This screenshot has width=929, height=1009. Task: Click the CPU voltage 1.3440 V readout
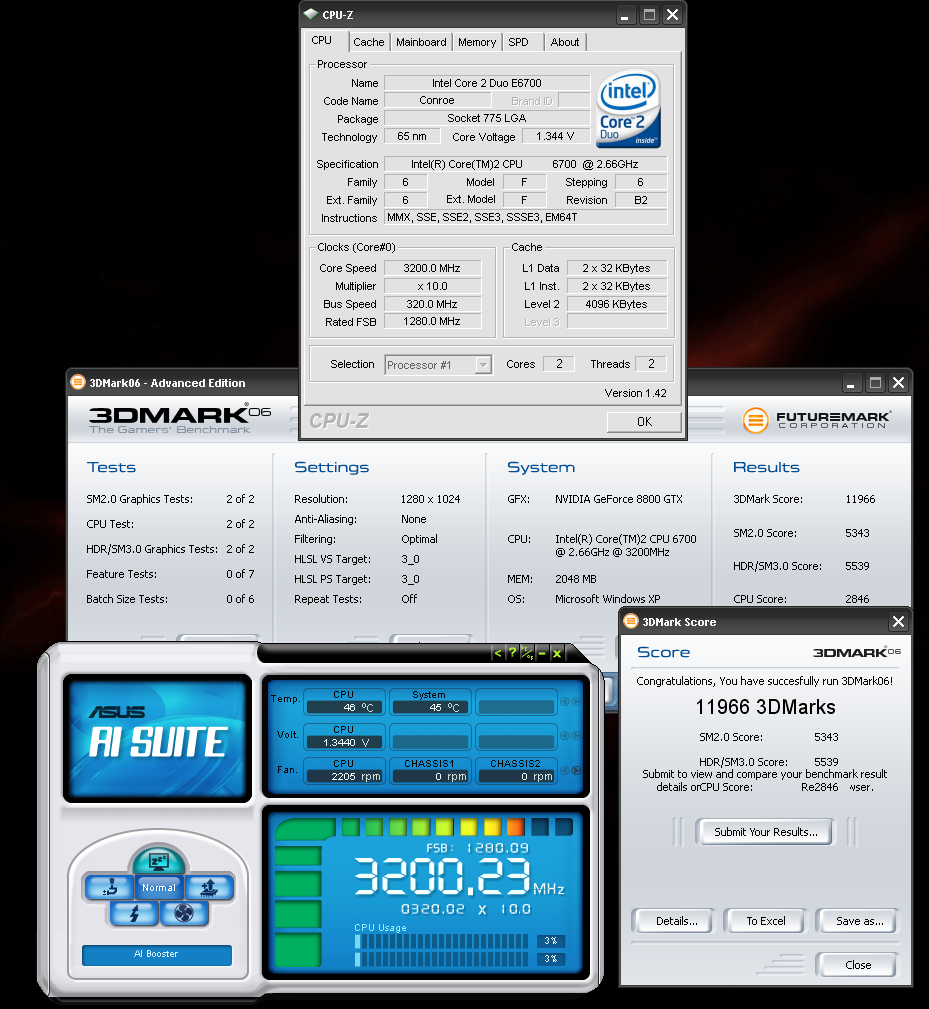coord(345,742)
